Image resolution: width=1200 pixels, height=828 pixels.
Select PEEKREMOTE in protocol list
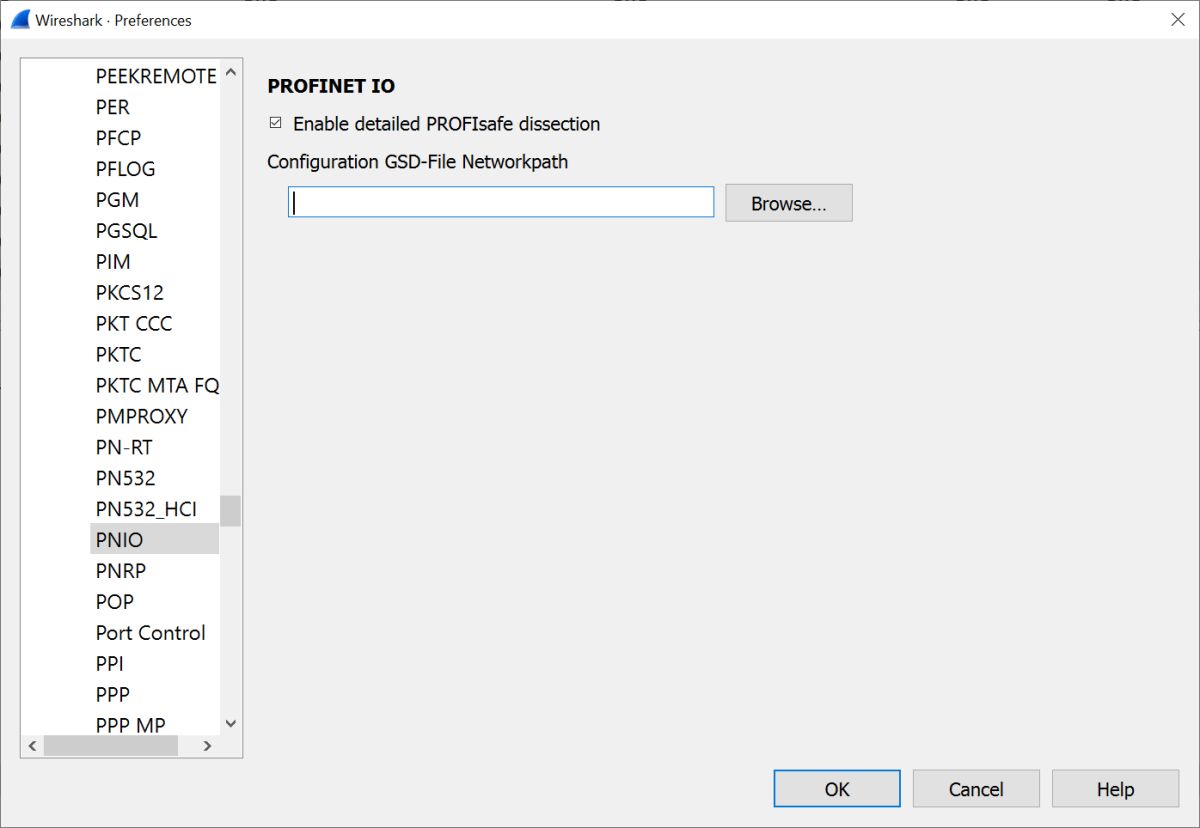[156, 76]
